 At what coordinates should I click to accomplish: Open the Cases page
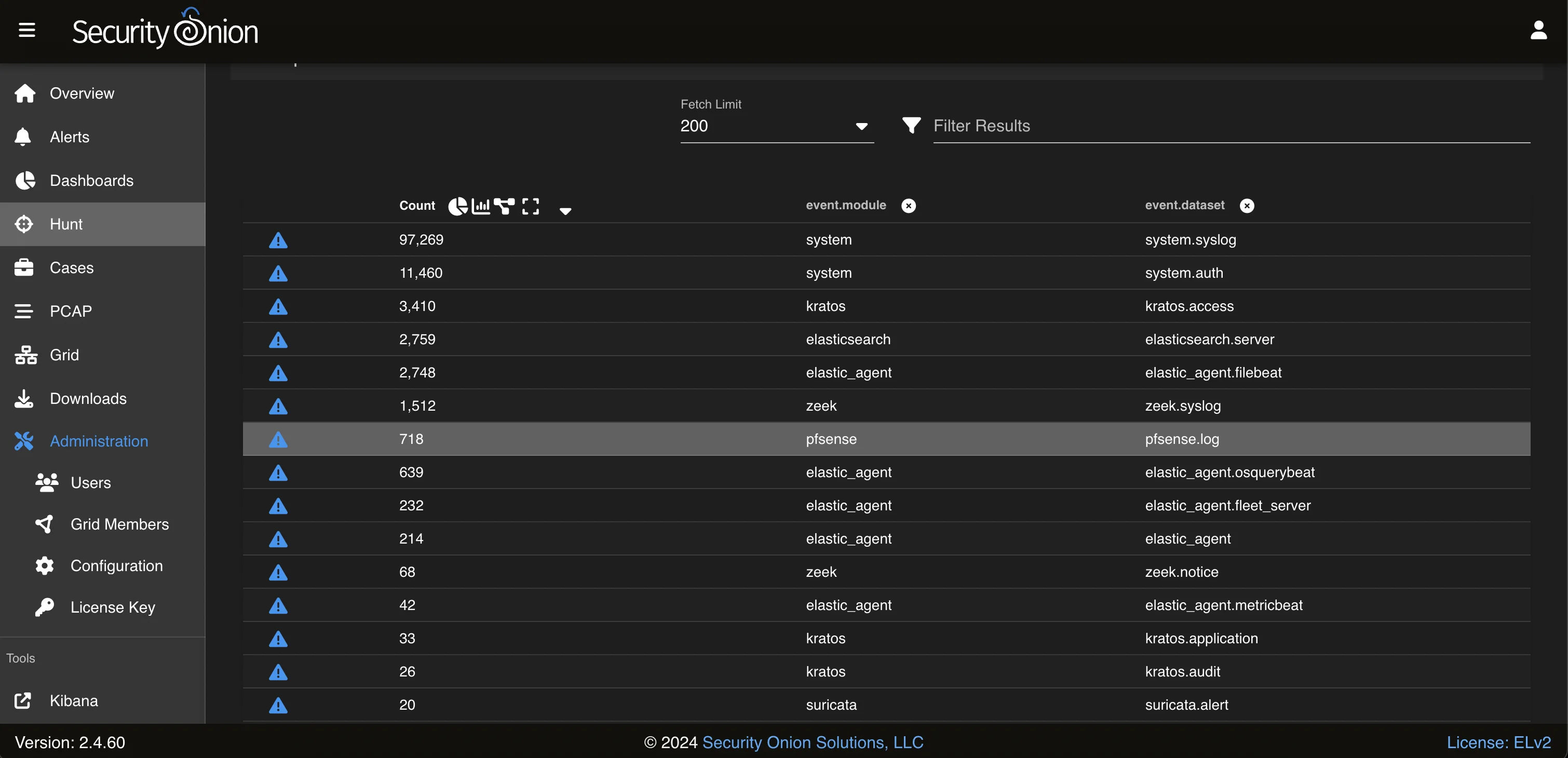tap(102, 268)
